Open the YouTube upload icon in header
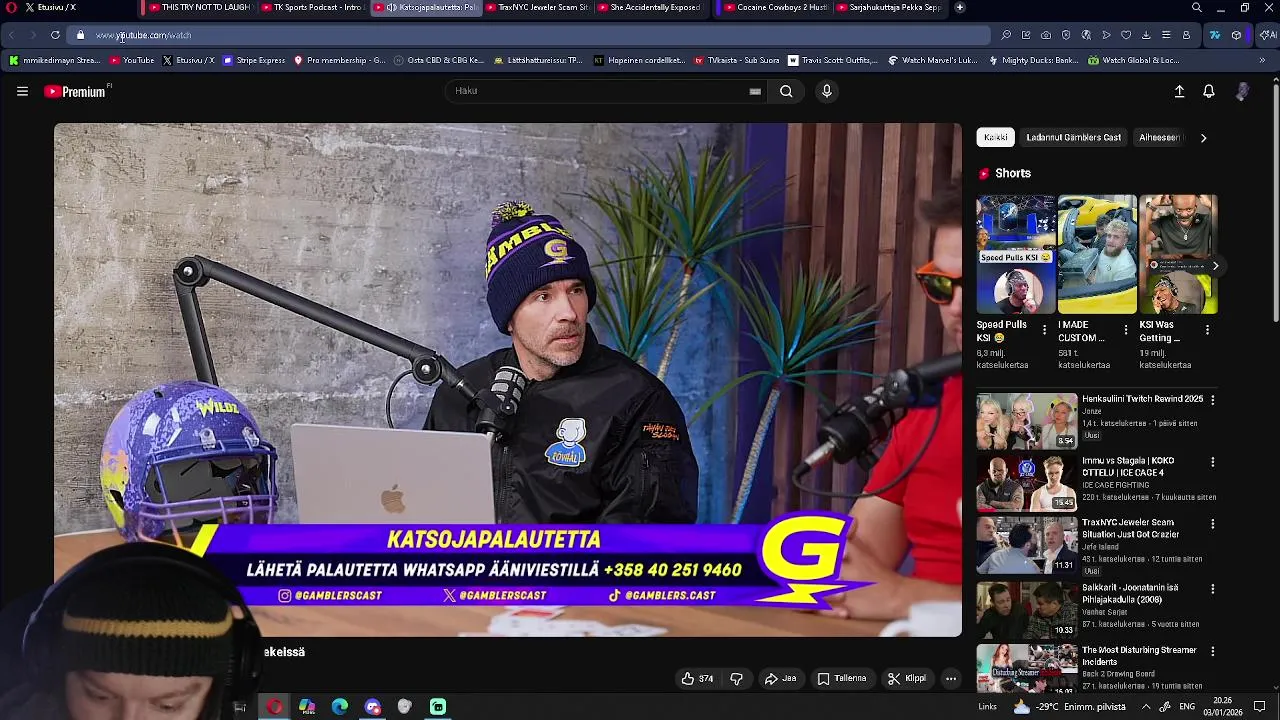 1179,91
